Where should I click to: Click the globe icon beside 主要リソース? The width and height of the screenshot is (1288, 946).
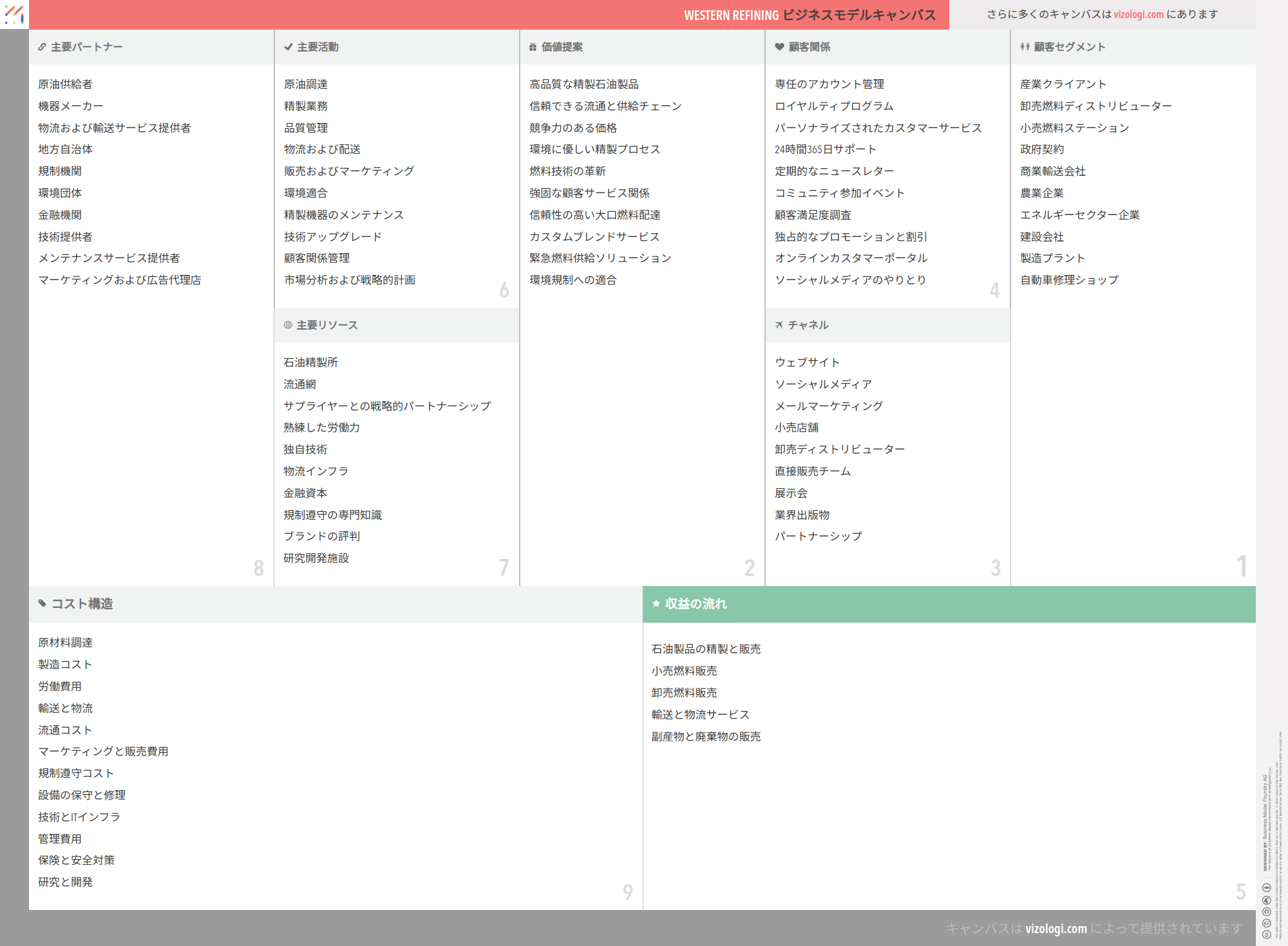[x=288, y=325]
